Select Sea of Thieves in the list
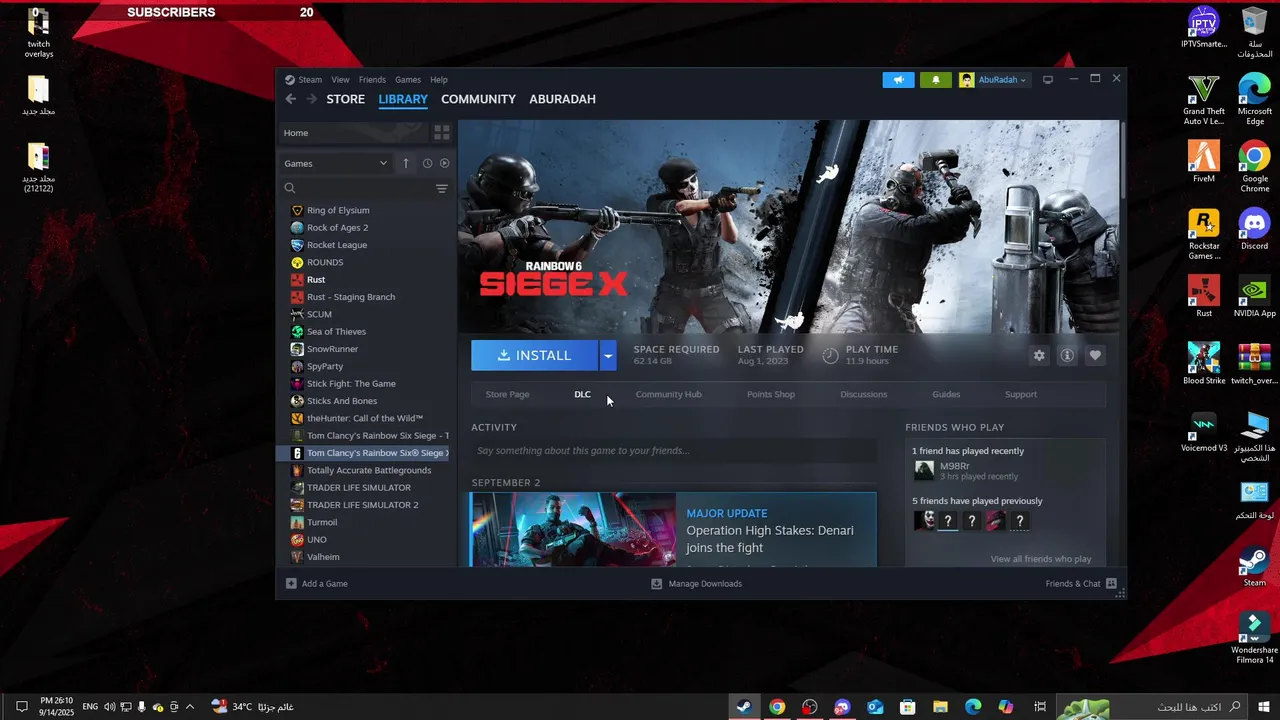The width and height of the screenshot is (1280, 720). (x=336, y=331)
